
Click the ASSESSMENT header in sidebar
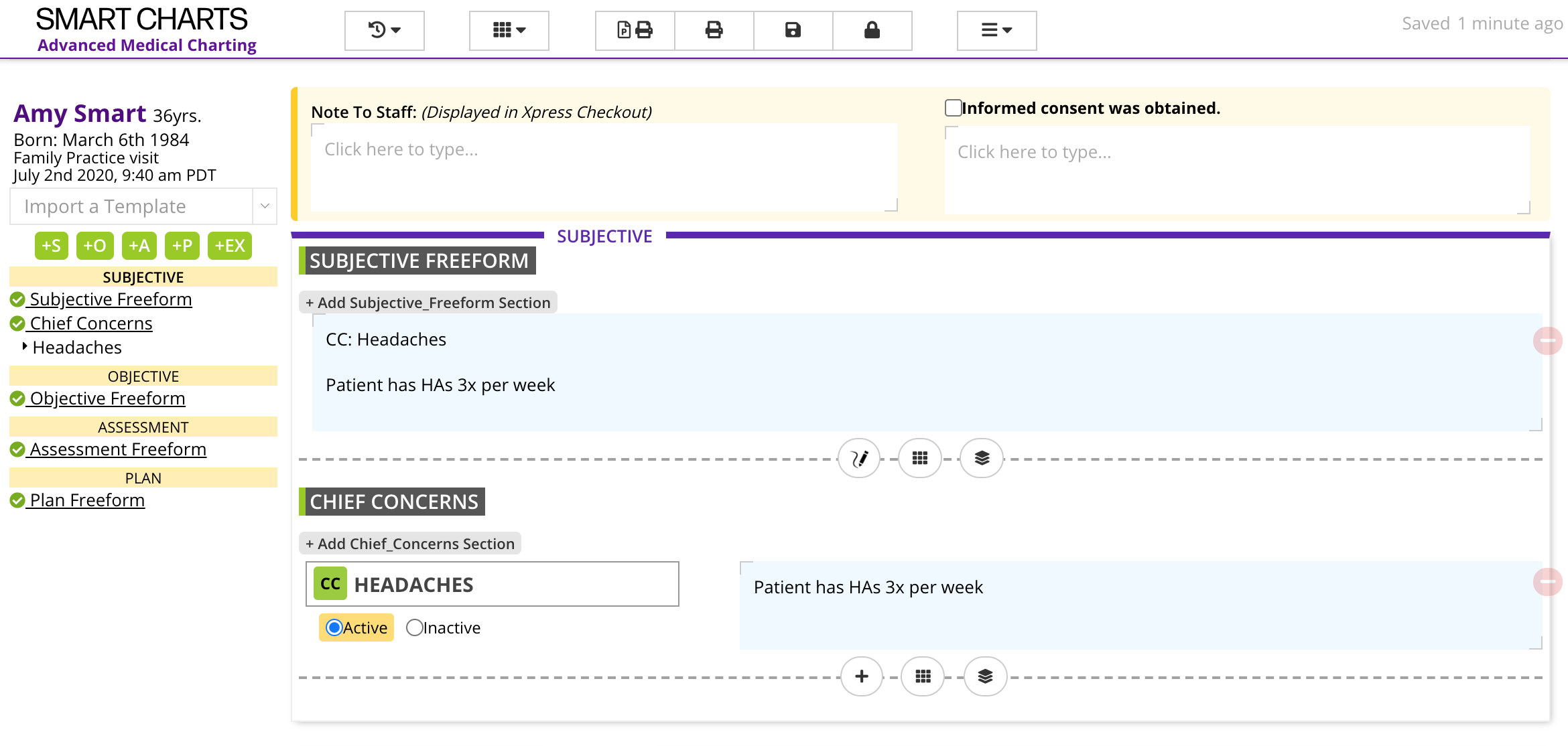pos(143,427)
